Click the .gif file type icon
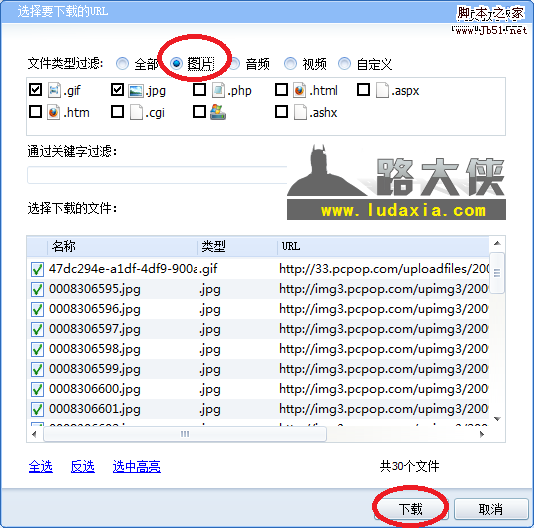Viewport: 534px width, 528px height. [54, 90]
